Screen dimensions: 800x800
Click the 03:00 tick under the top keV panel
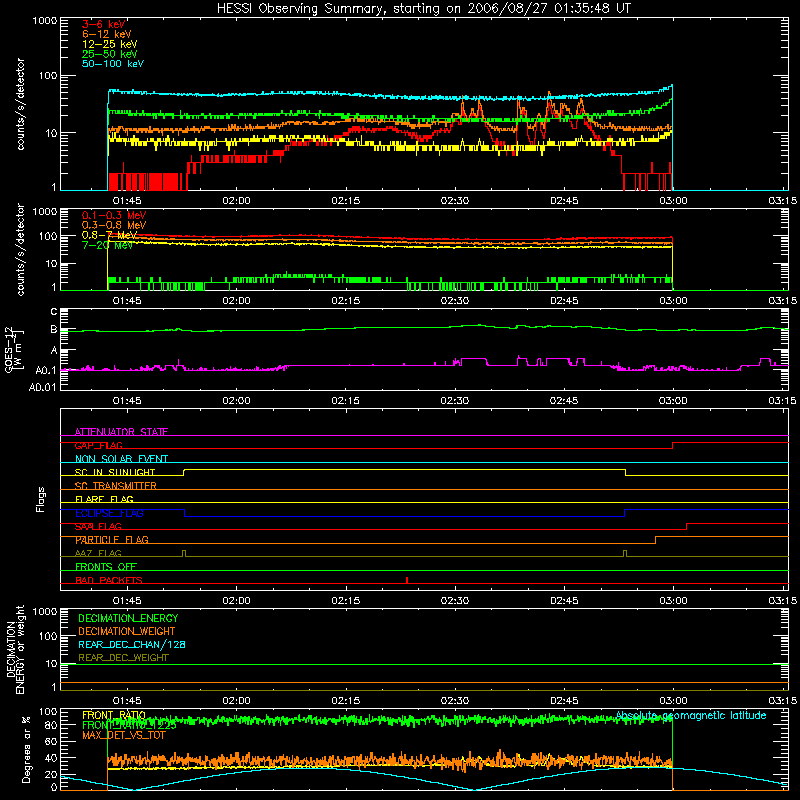coord(673,201)
